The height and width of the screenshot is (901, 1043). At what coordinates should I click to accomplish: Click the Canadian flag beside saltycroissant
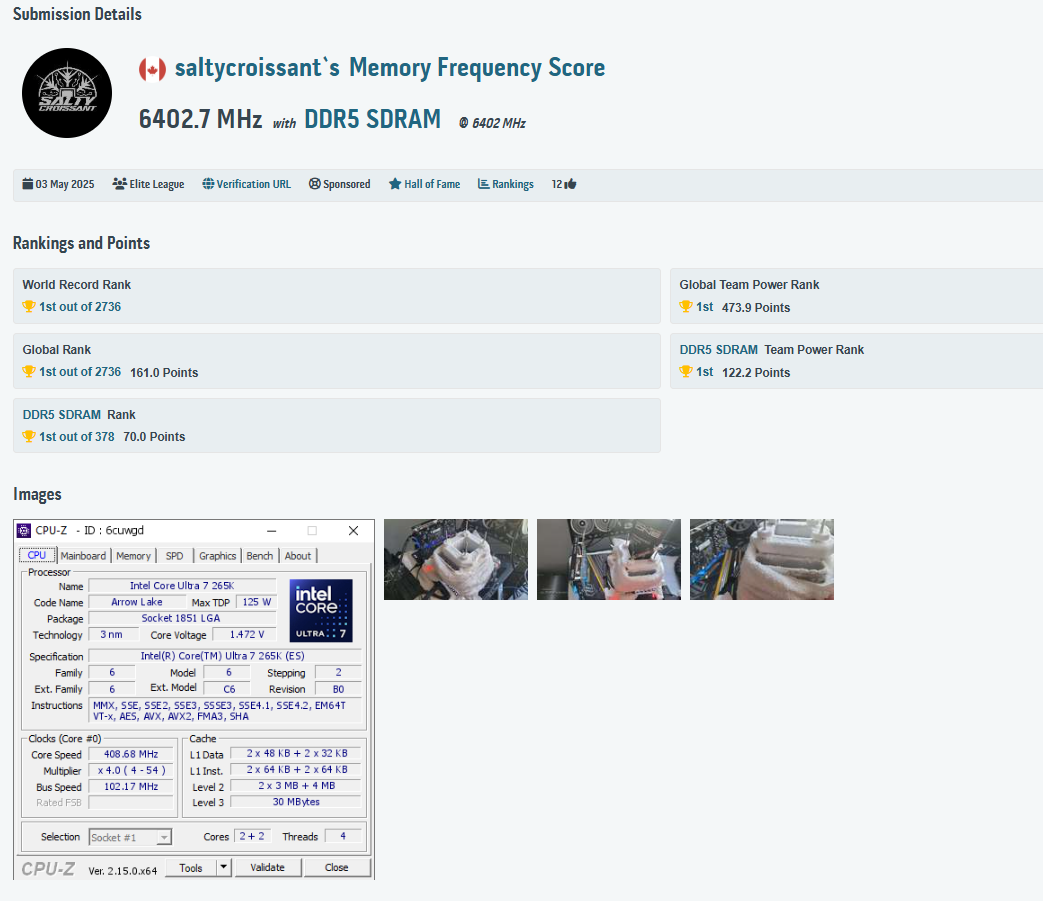152,69
